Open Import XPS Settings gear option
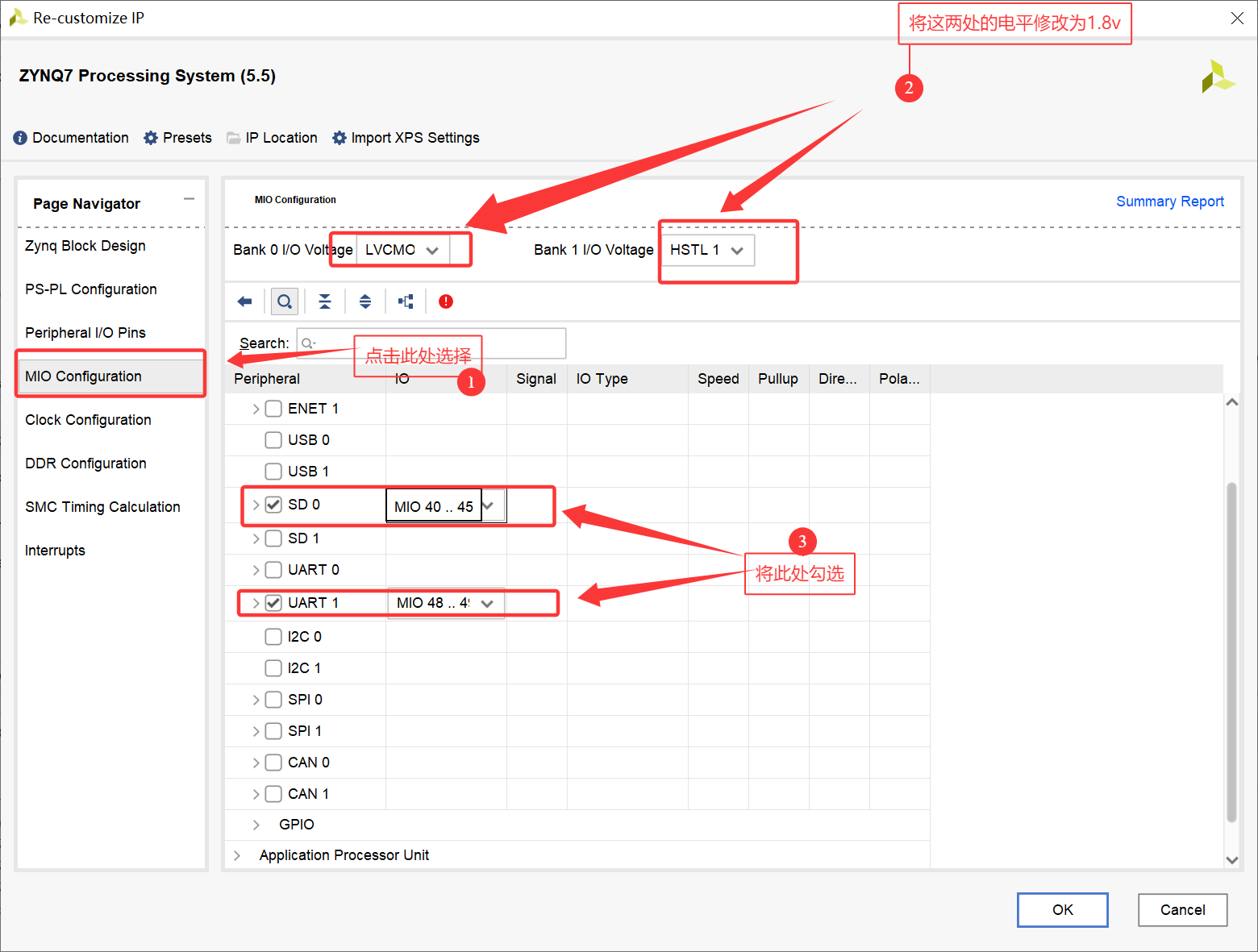1258x952 pixels. [406, 138]
